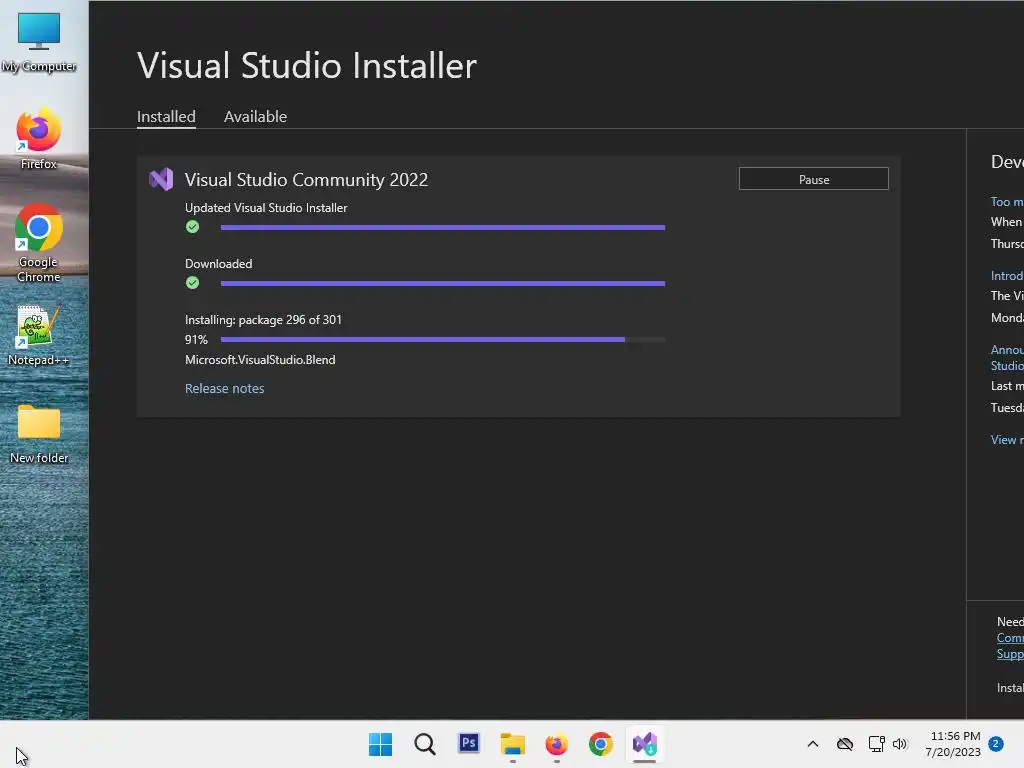1024x768 pixels.
Task: Open the 'Too m...' developer news link
Action: [1007, 202]
